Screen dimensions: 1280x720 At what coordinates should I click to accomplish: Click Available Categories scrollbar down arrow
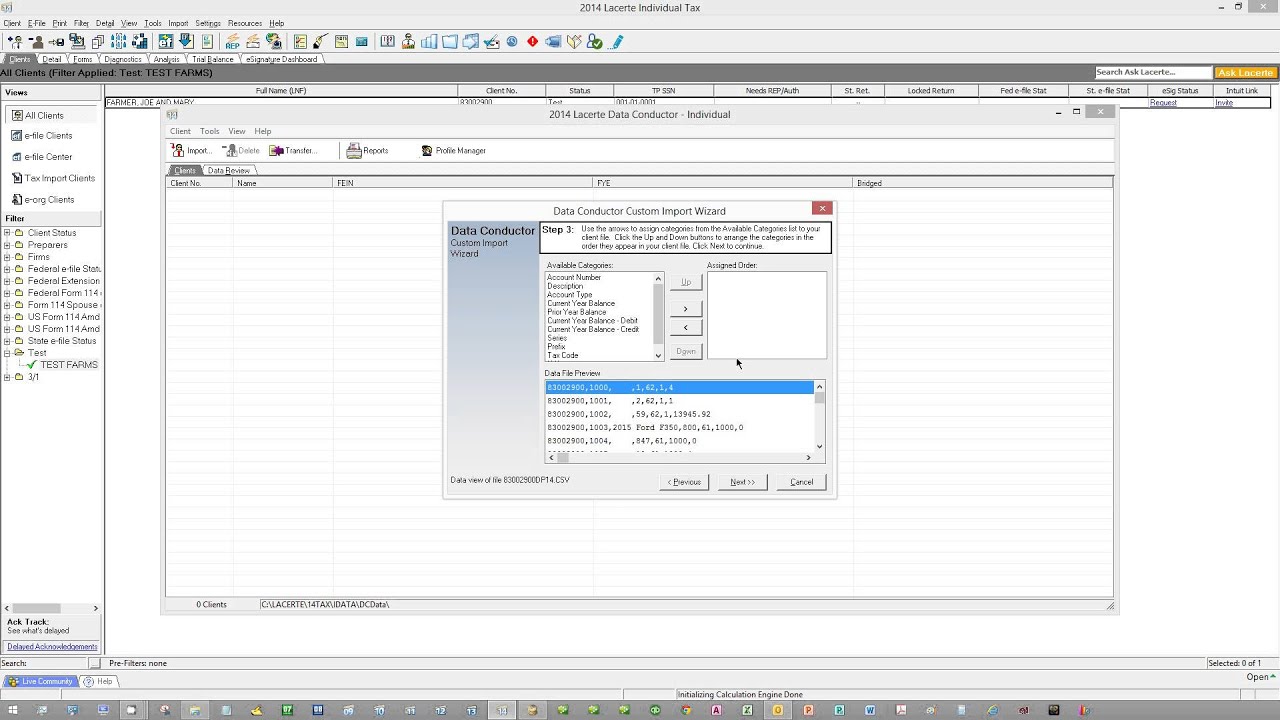pos(658,355)
